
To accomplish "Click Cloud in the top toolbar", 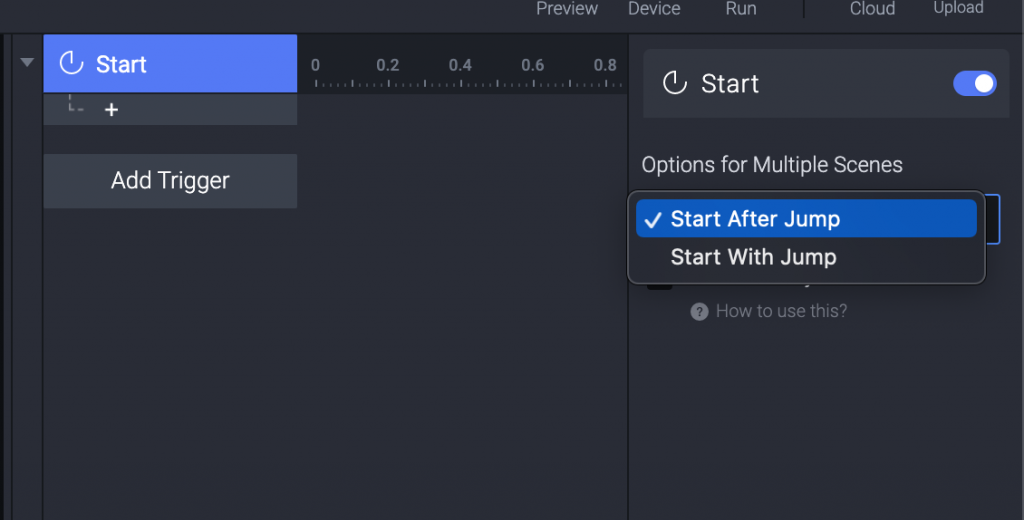I will click(x=872, y=9).
